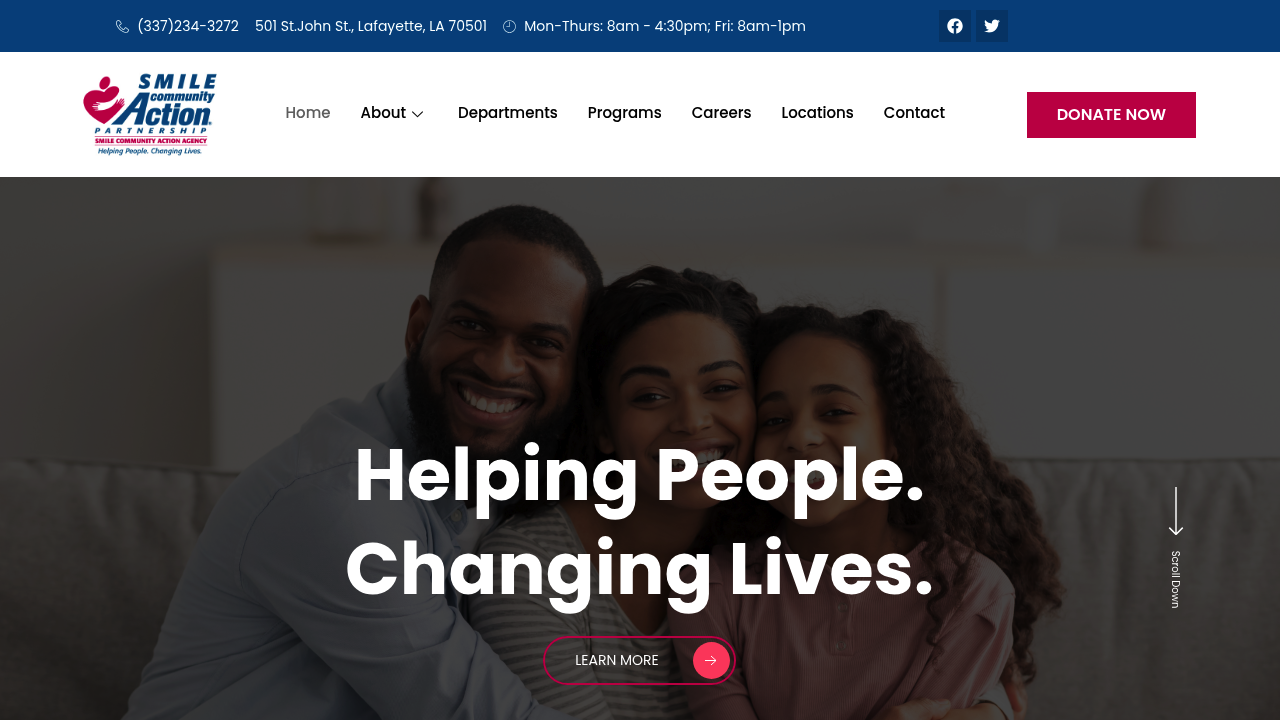Click the Scroll Down text
The image size is (1280, 720).
(1176, 579)
